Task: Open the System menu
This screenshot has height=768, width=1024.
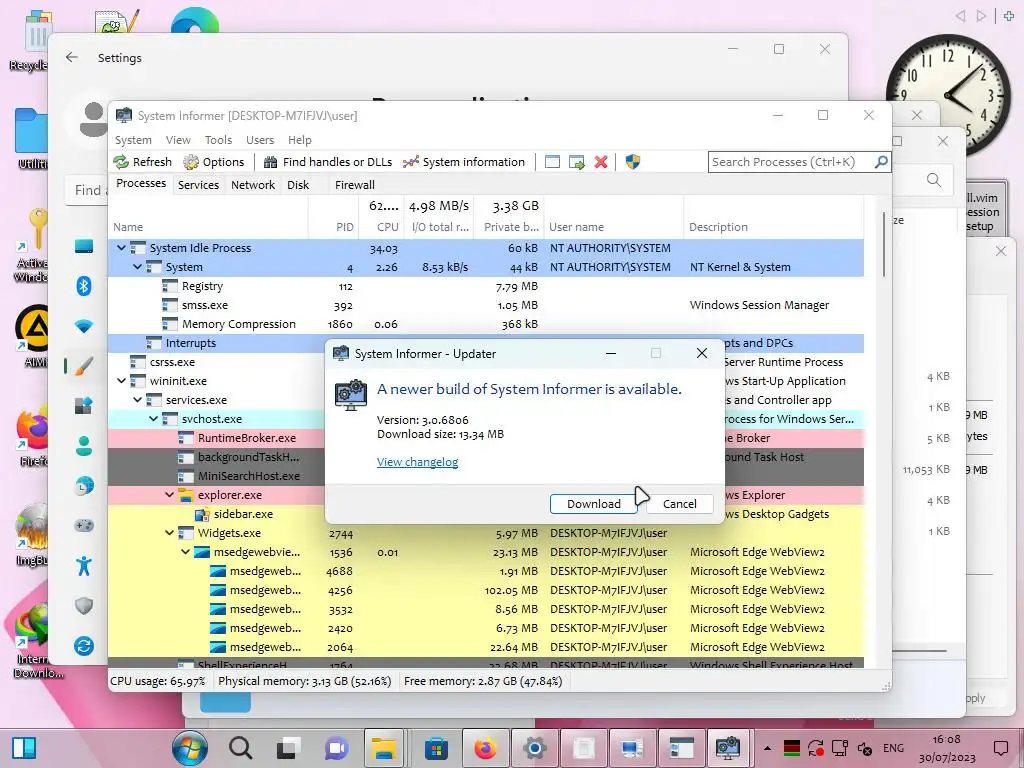Action: click(133, 140)
